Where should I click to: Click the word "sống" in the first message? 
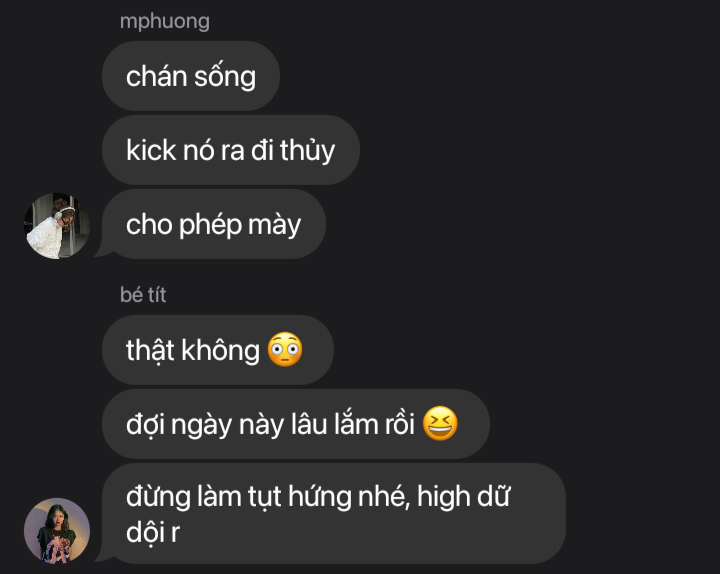pos(225,76)
